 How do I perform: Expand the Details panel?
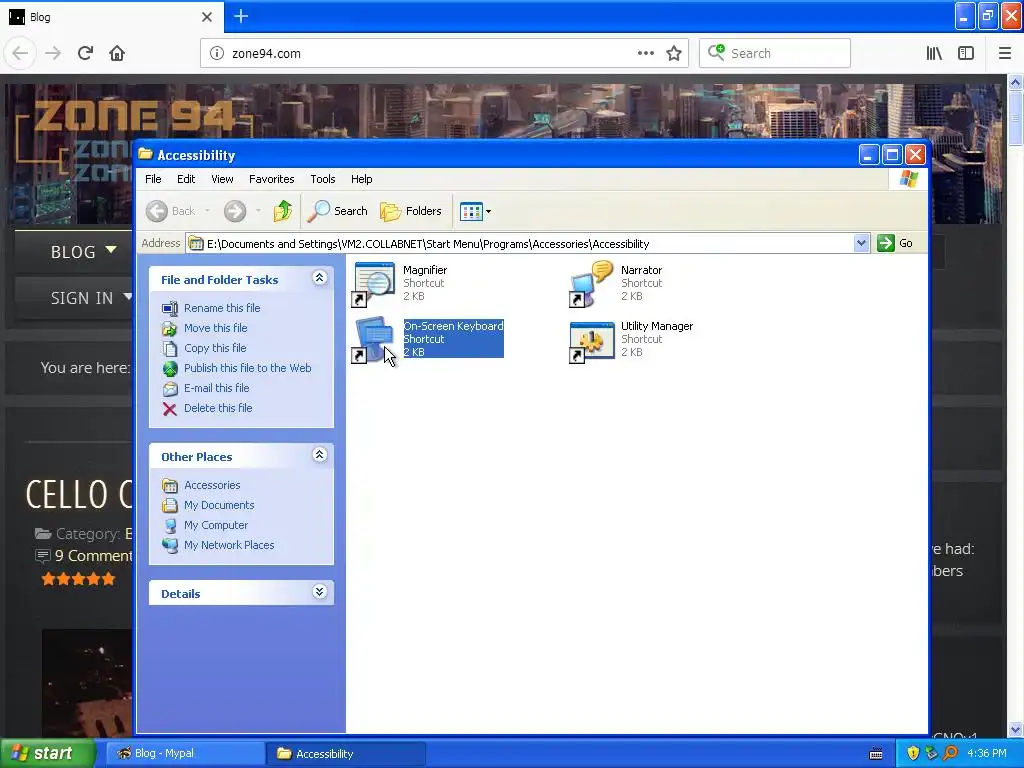click(x=319, y=592)
